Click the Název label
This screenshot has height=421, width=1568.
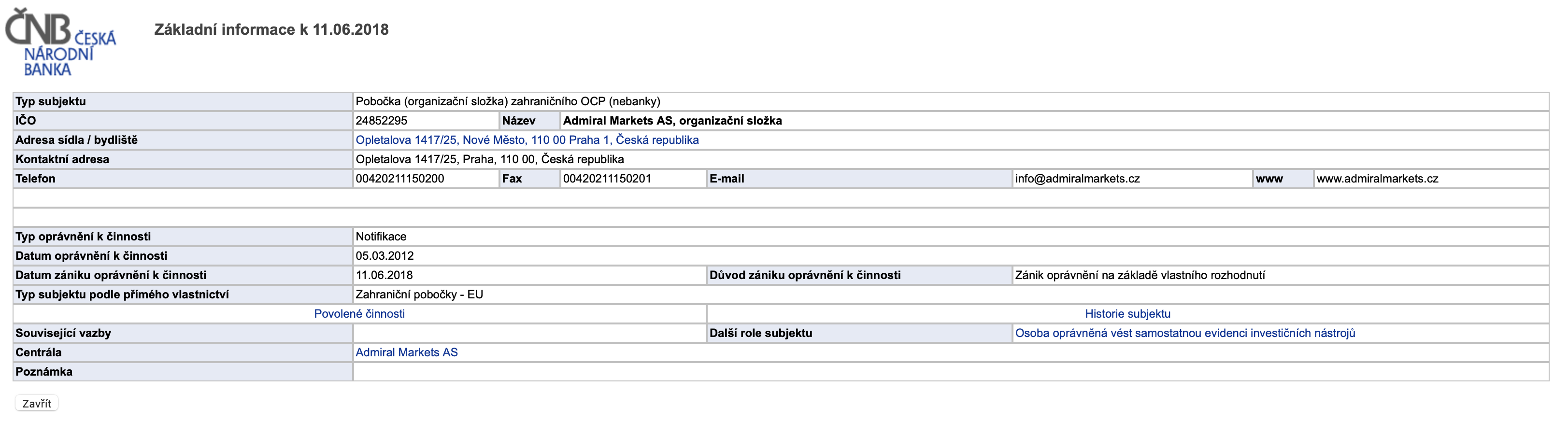519,121
